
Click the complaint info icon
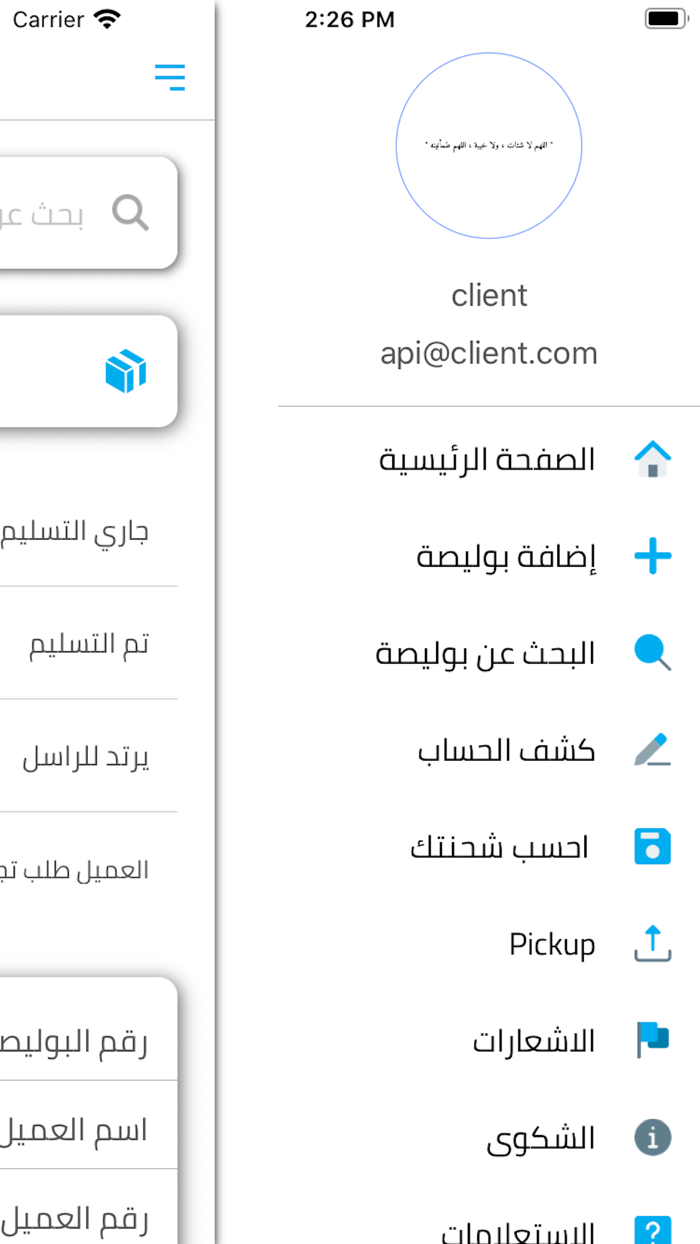652,1137
